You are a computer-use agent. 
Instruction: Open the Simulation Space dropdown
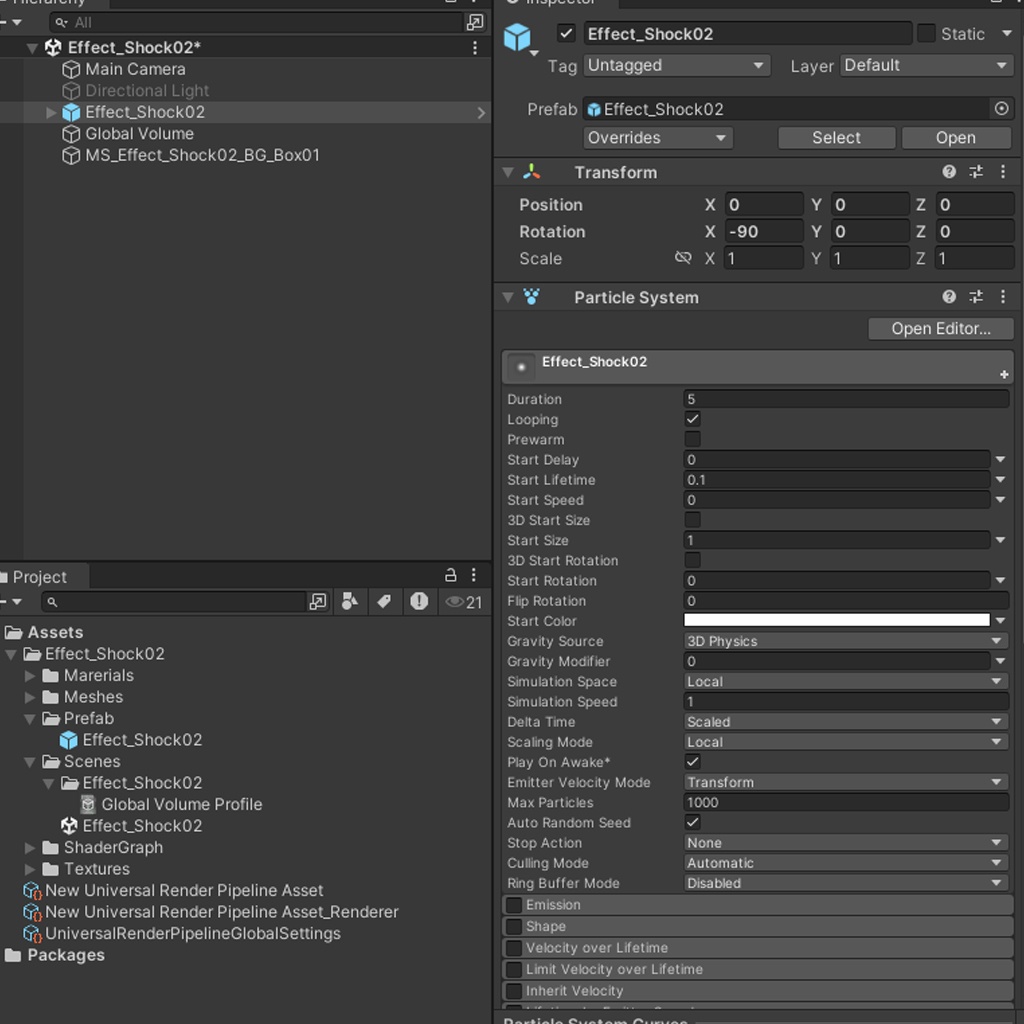tap(845, 681)
